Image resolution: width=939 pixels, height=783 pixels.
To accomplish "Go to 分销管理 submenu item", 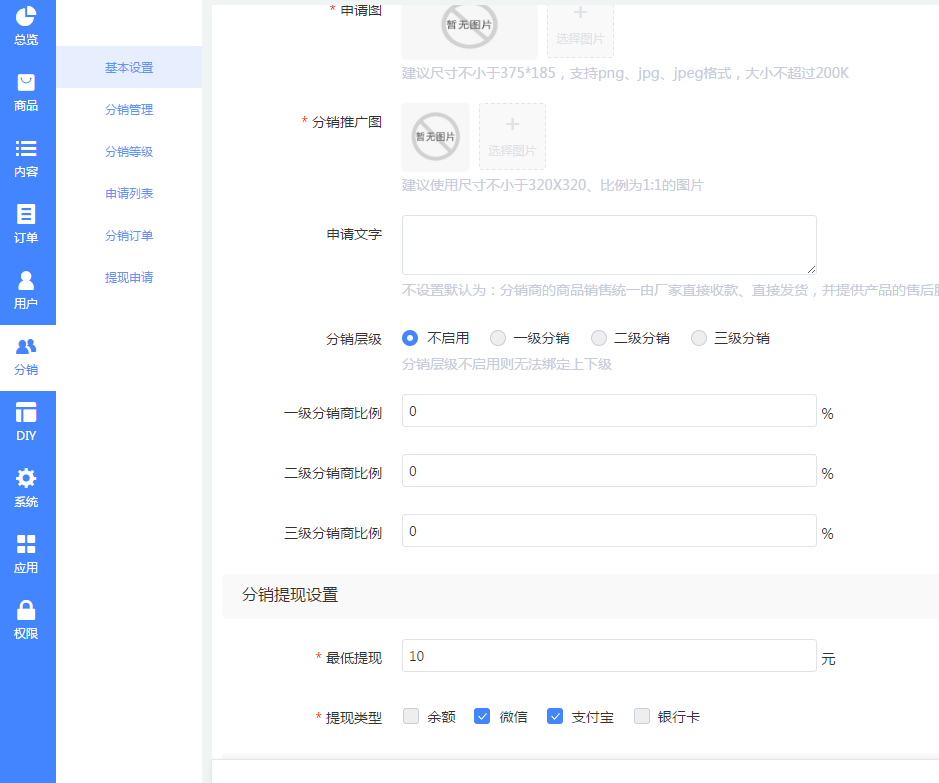I will 129,110.
